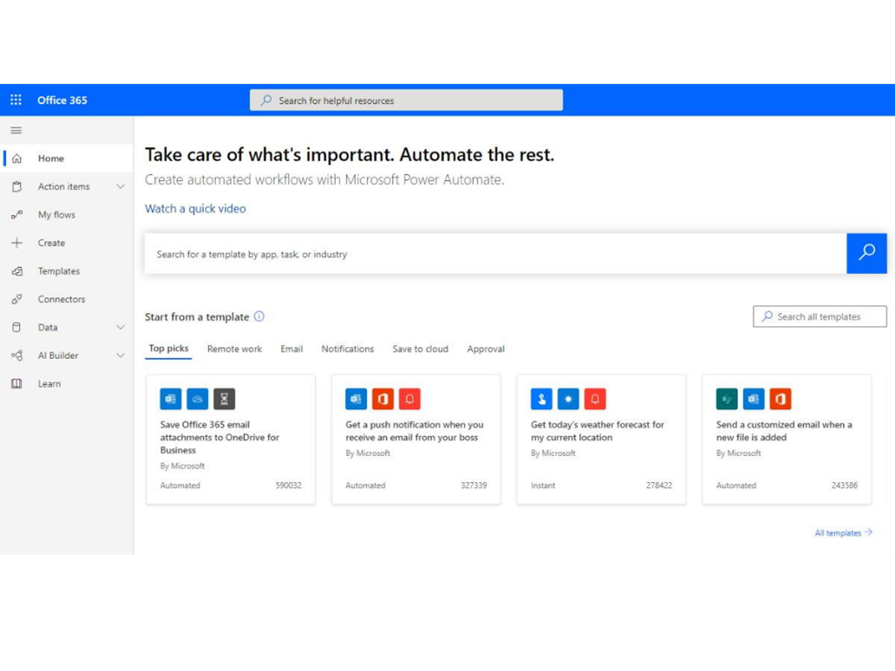Expand the Data section chevron

tap(120, 327)
